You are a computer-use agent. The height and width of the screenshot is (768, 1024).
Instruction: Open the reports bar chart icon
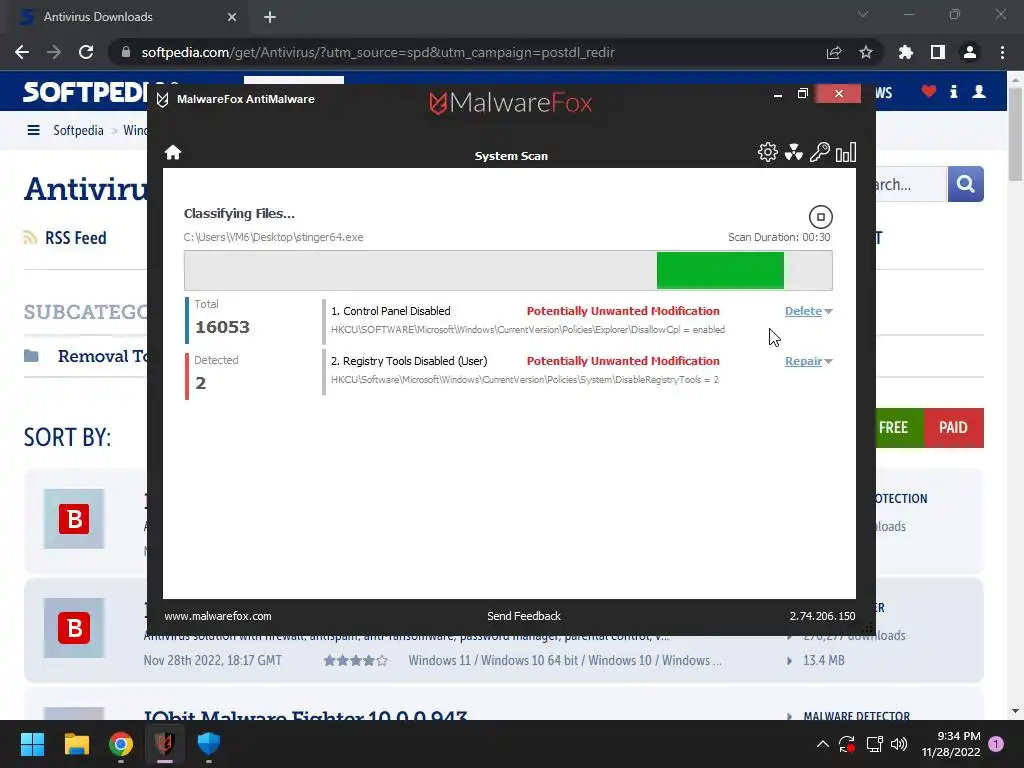(846, 152)
